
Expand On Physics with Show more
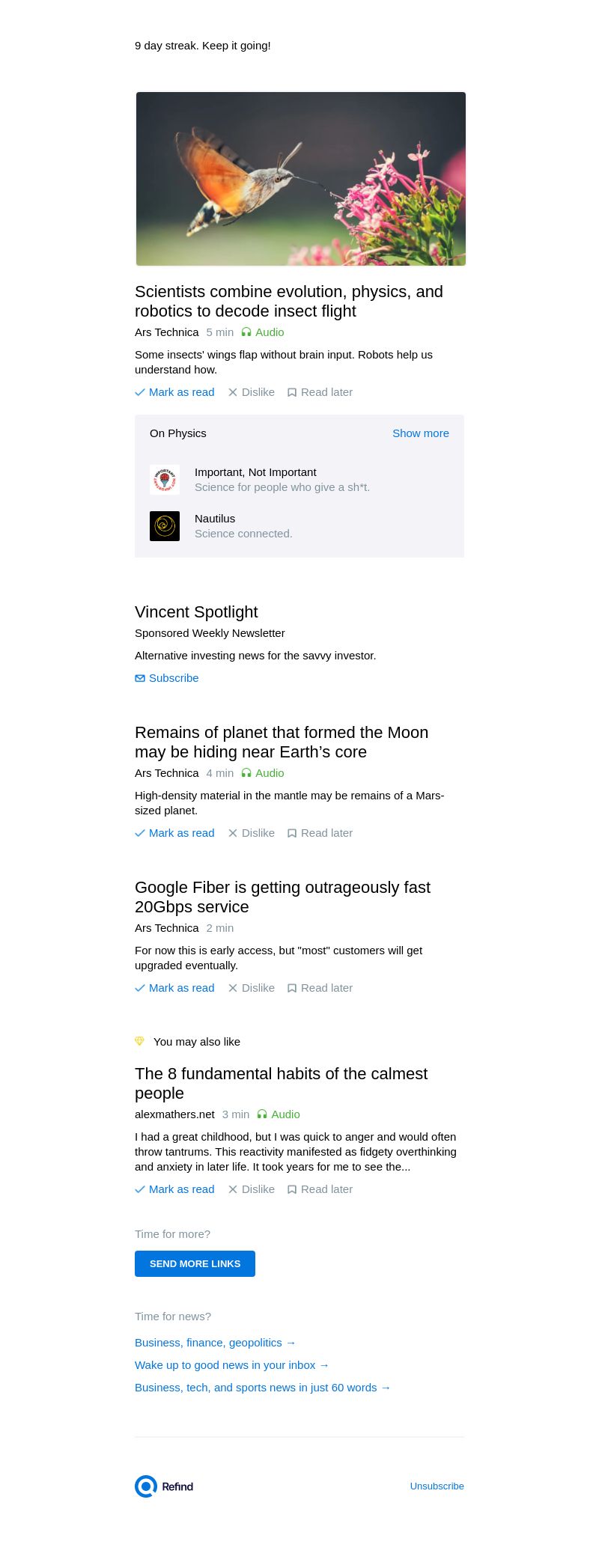pos(421,433)
